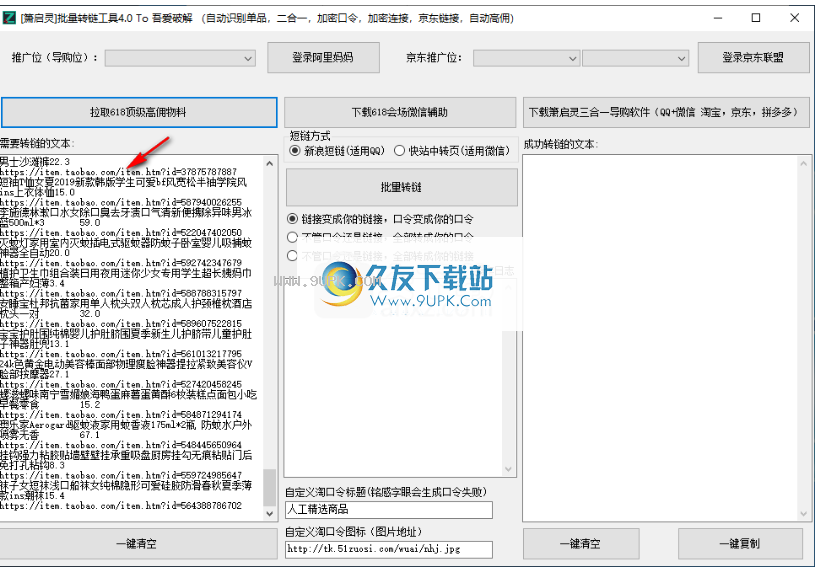Click down arrow of log box scrollbar

point(508,469)
